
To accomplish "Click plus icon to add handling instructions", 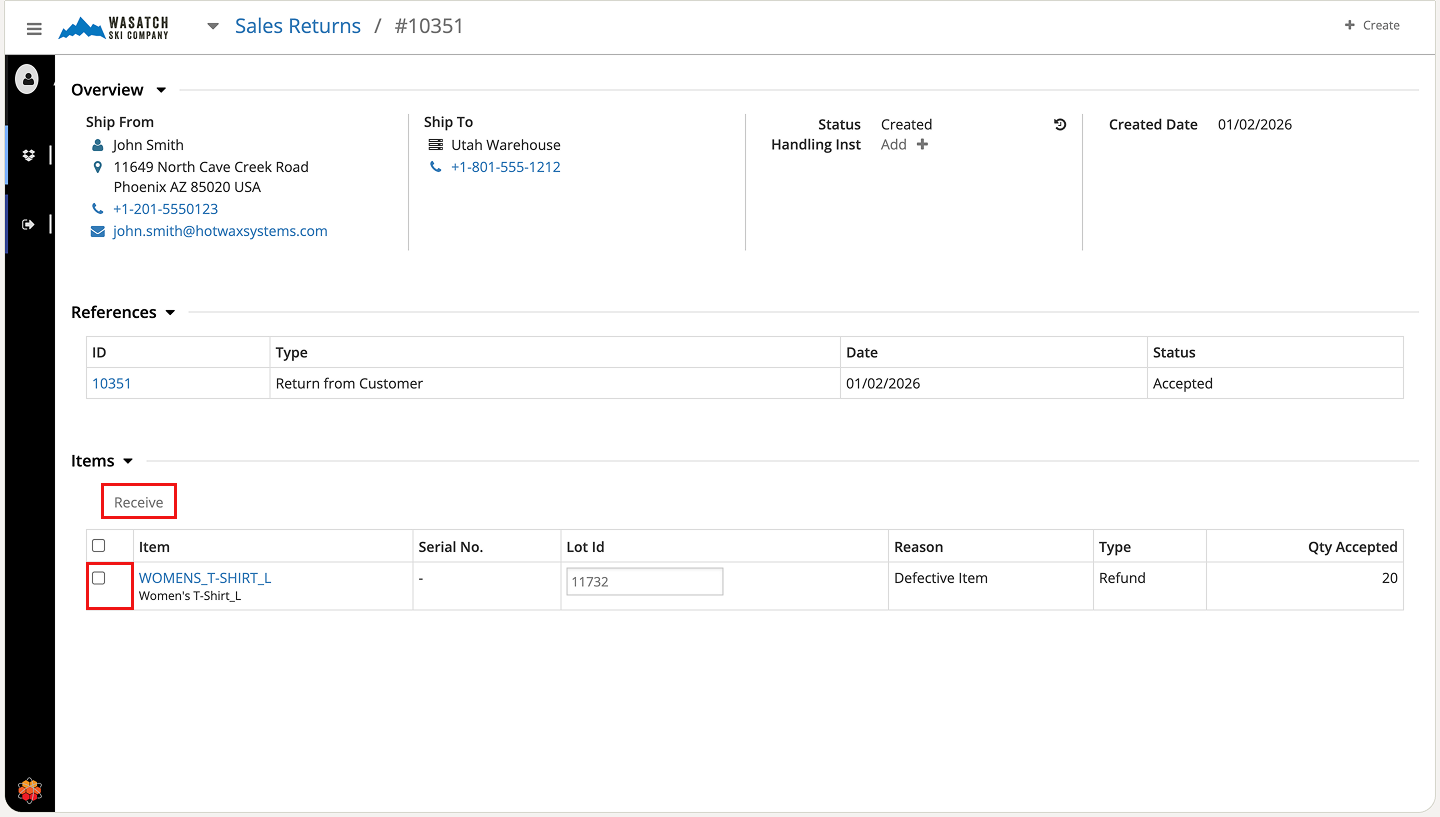I will coord(922,145).
